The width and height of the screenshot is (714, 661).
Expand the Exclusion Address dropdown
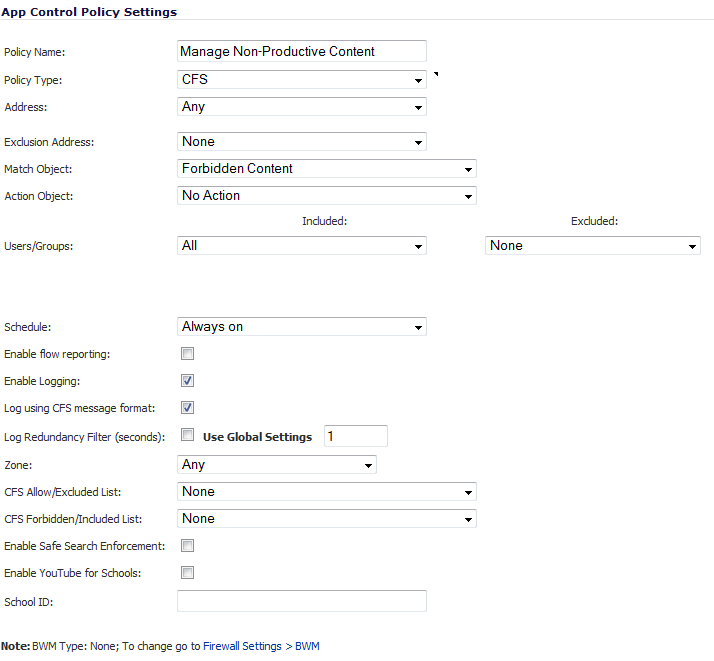pos(301,142)
